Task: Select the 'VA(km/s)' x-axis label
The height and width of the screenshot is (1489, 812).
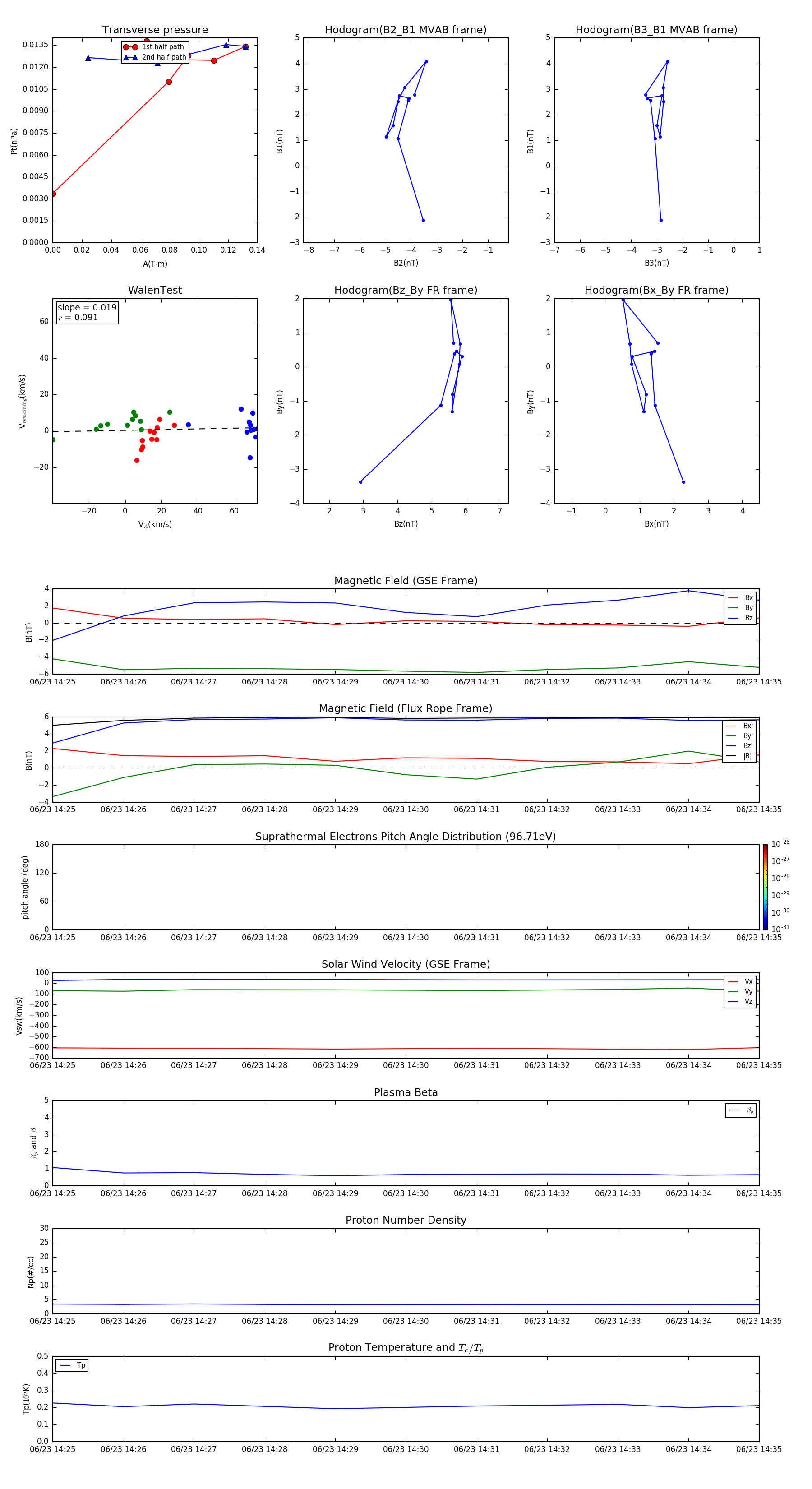Action: click(155, 524)
